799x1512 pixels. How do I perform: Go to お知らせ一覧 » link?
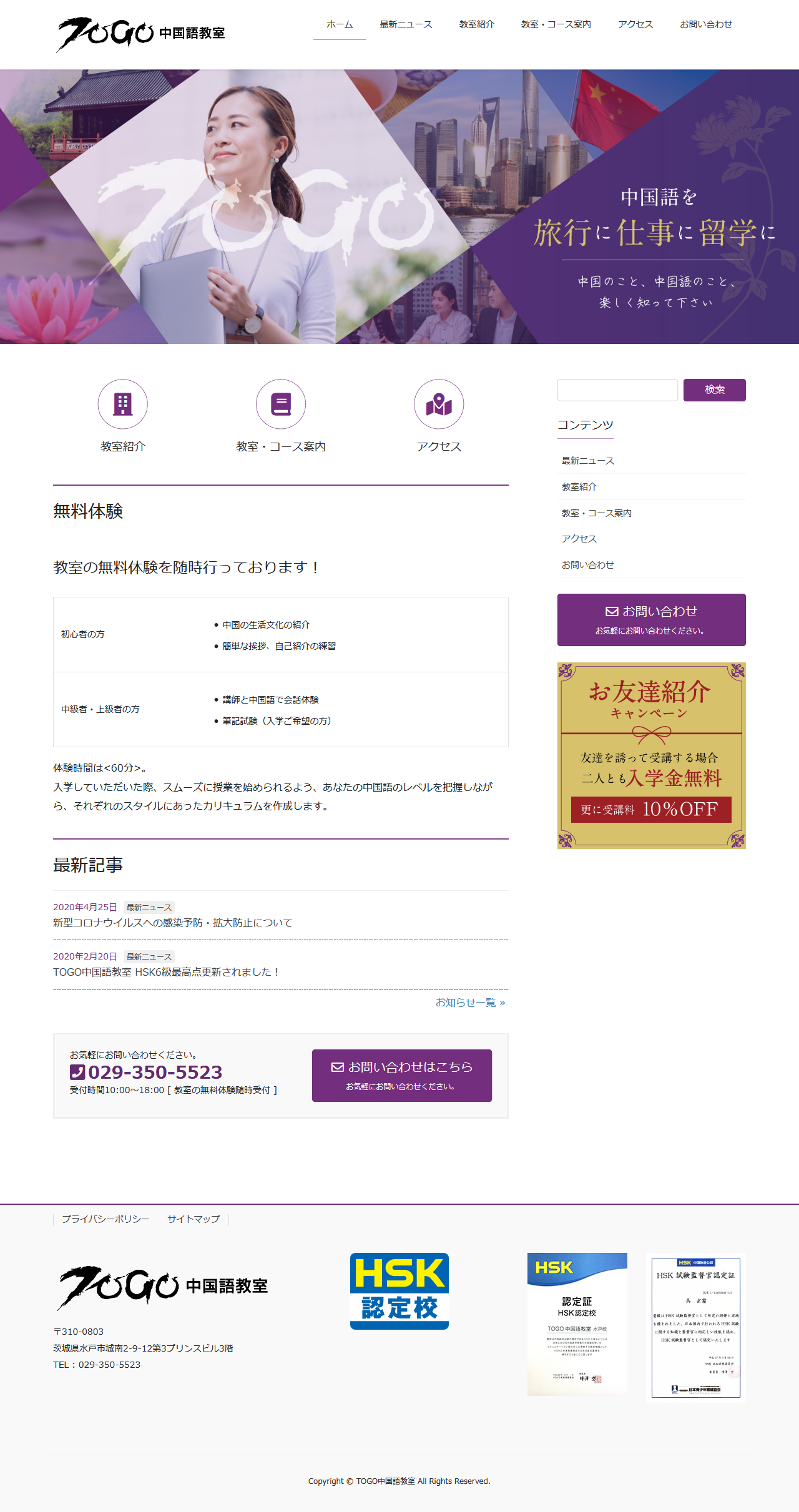tap(471, 1003)
